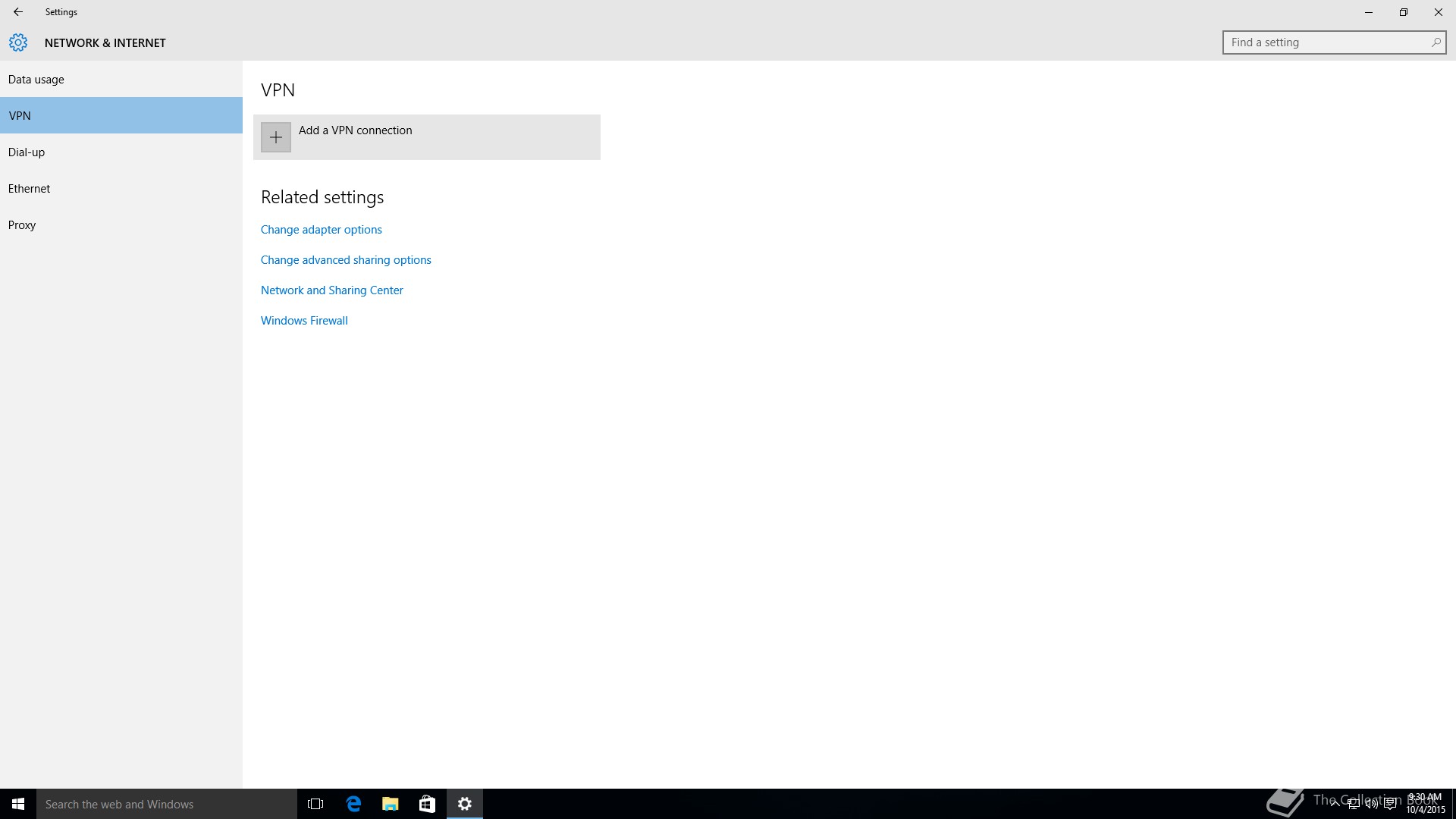This screenshot has width=1456, height=819.
Task: Click Network and Sharing Center link
Action: [331, 290]
